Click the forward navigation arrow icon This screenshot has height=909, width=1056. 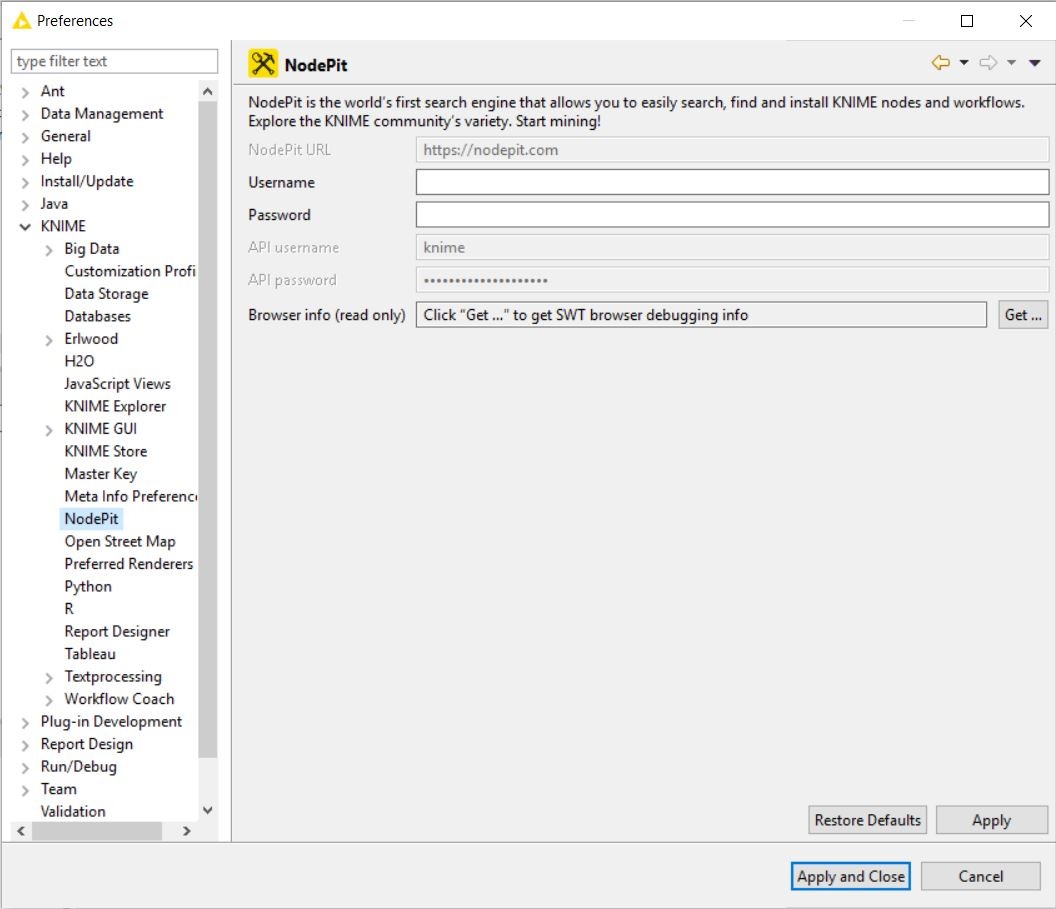(988, 63)
